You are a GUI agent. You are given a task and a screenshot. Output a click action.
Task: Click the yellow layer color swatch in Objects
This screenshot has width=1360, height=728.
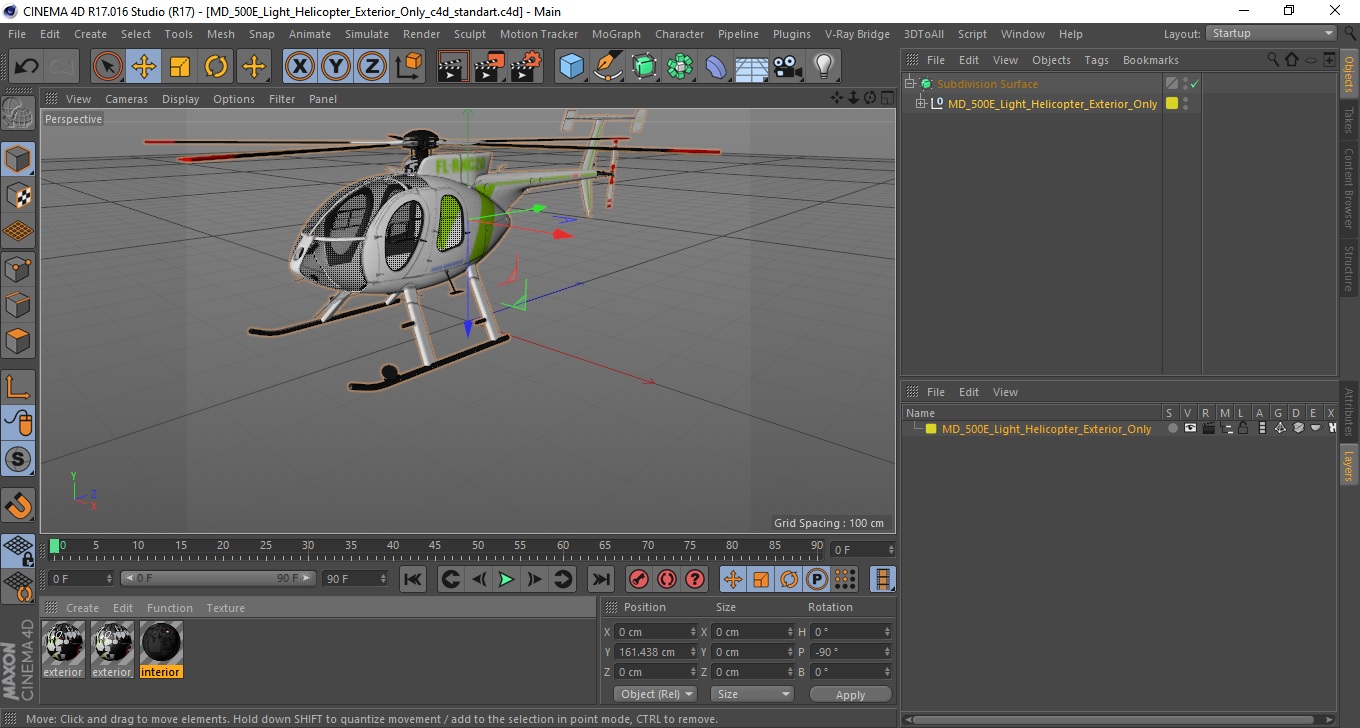1172,103
